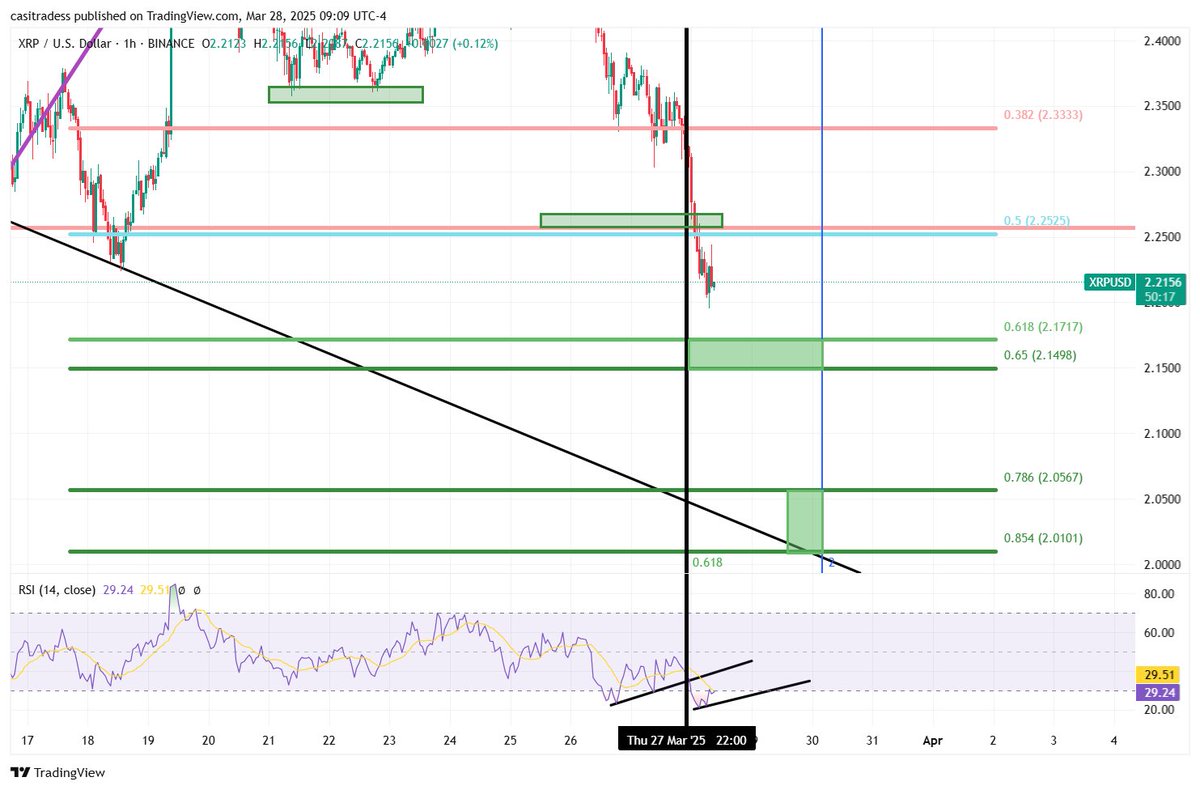Click the XRP / U.S. Dollar symbol title

(x=68, y=43)
